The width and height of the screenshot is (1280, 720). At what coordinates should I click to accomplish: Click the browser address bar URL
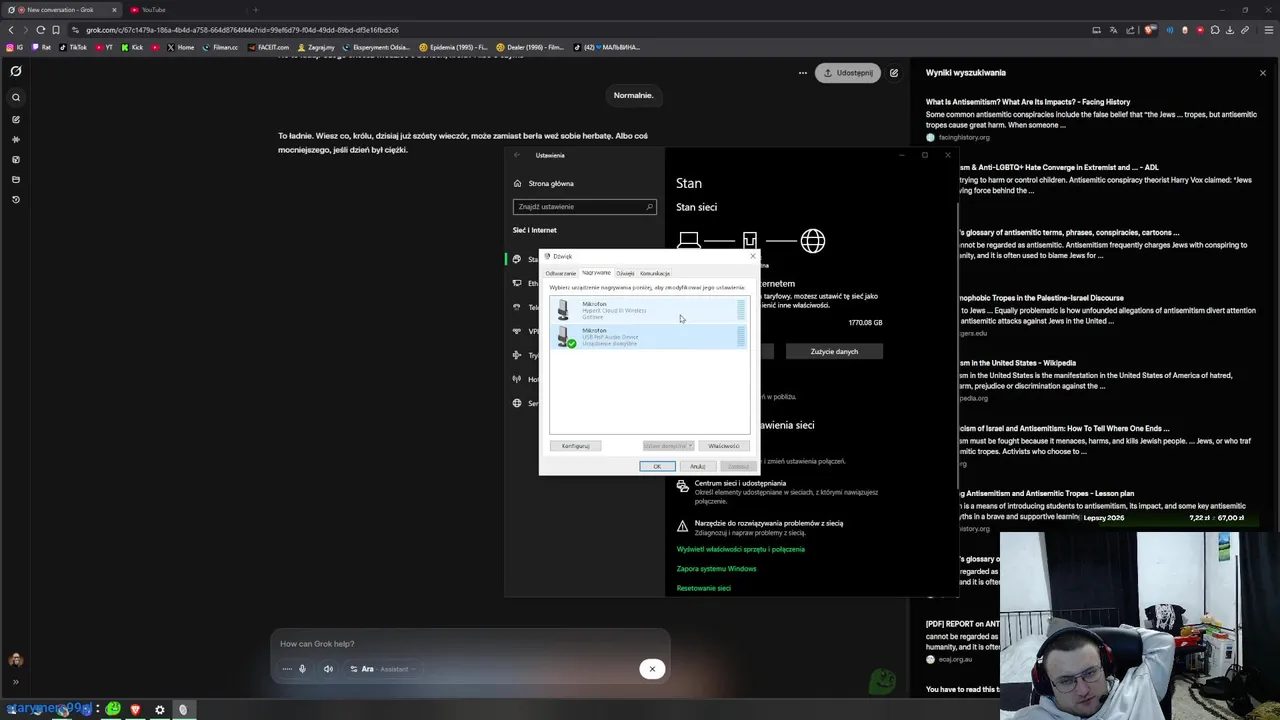242,30
